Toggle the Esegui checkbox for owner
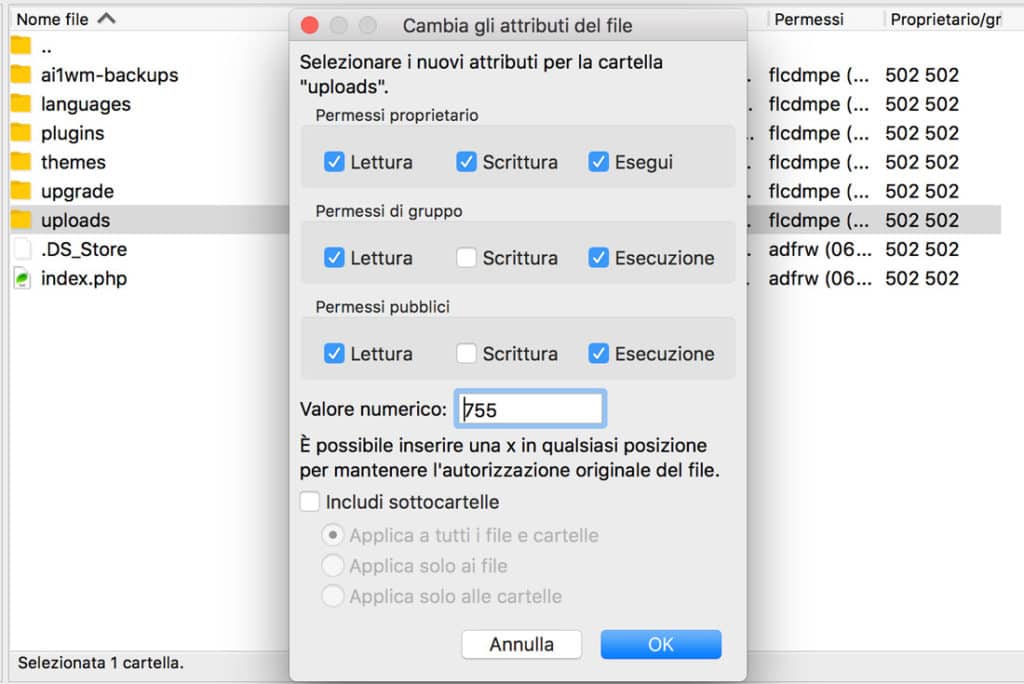Screen dimensions: 1024x684 click(598, 162)
